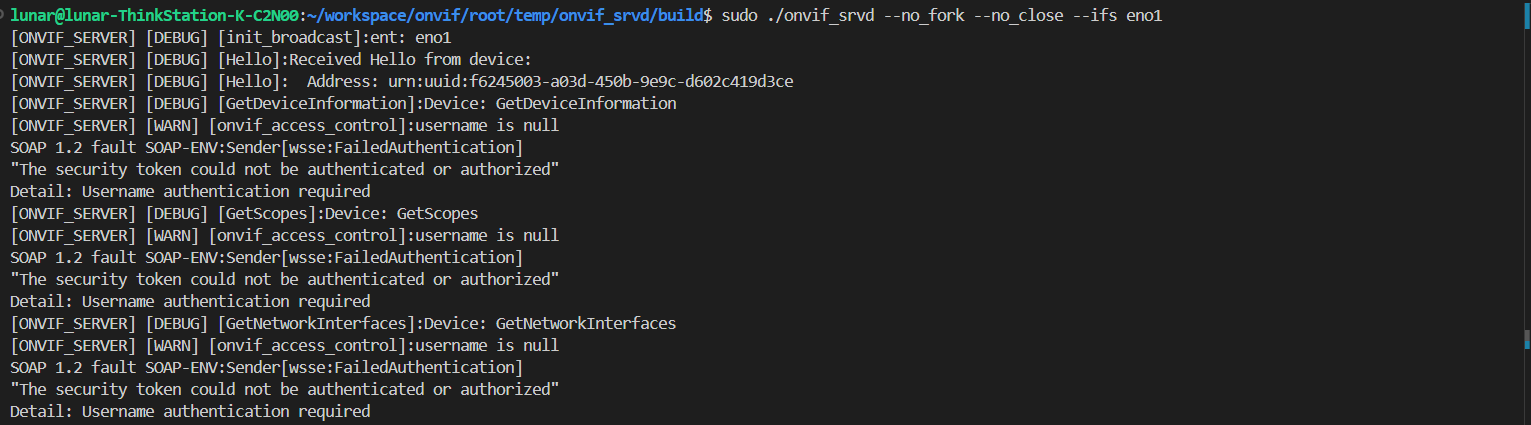Click the final "Username authentication required" line
This screenshot has width=1531, height=425.
(190, 412)
